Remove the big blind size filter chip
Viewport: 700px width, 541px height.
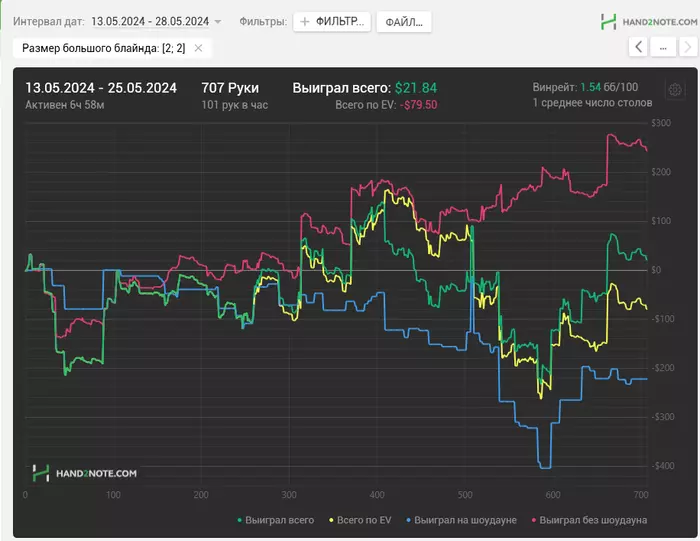(x=199, y=48)
